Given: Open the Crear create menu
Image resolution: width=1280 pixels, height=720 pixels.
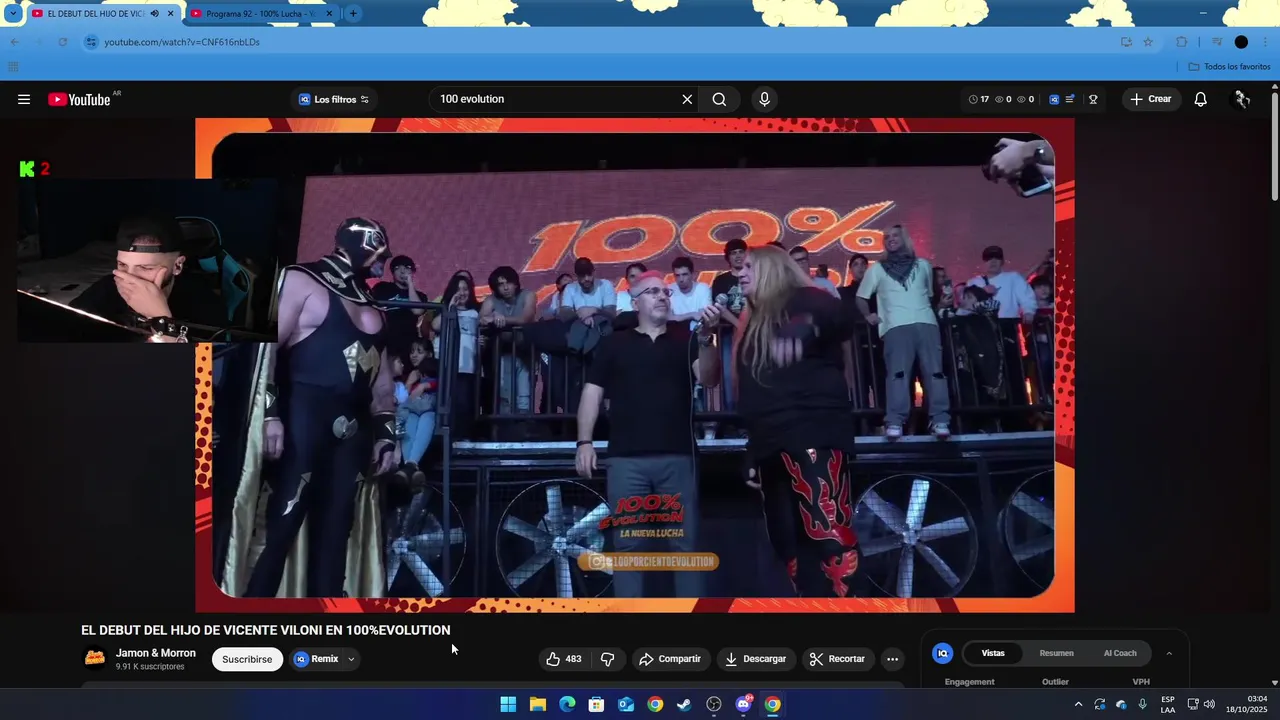Looking at the screenshot, I should 1150,99.
